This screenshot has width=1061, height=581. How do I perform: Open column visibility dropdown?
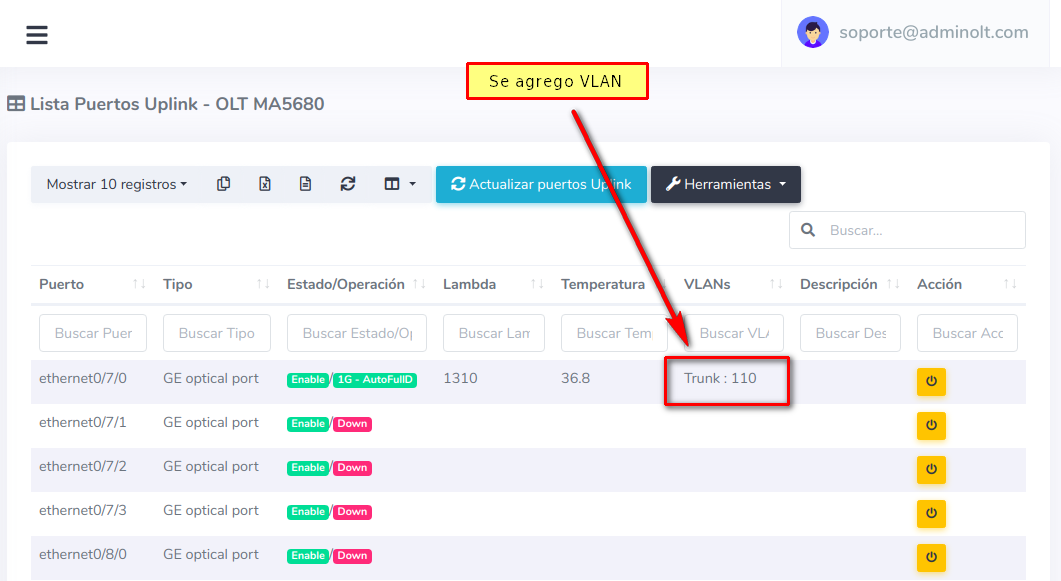point(399,184)
